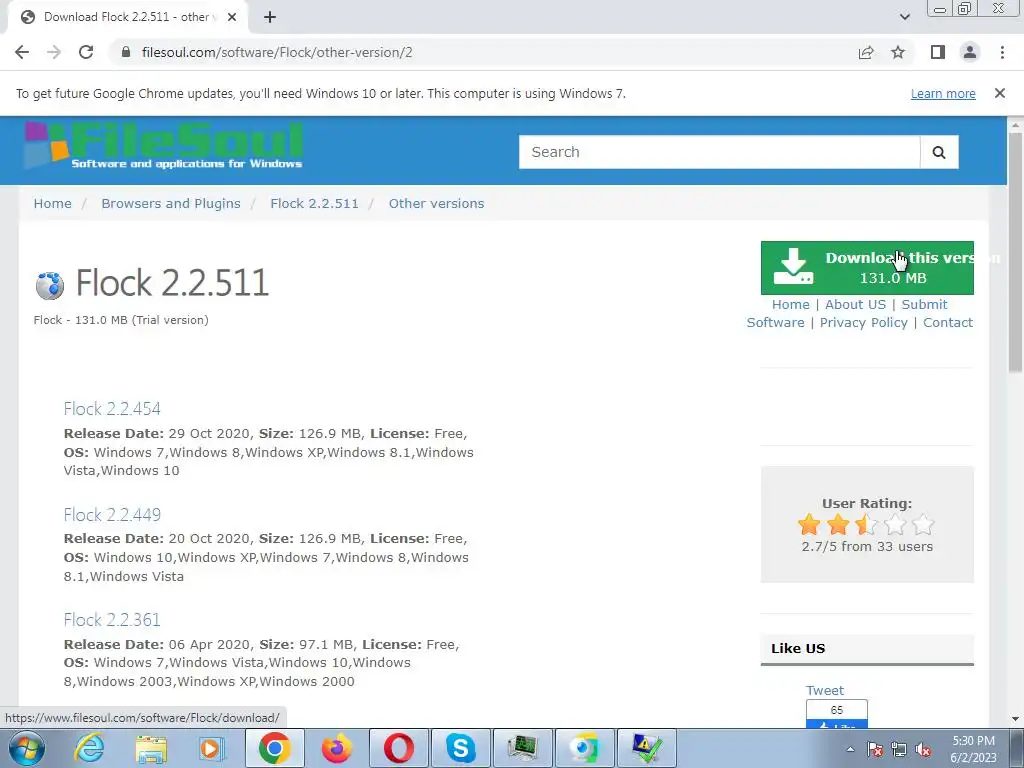Close the Download Flock tab
This screenshot has width=1024, height=768.
point(232,17)
